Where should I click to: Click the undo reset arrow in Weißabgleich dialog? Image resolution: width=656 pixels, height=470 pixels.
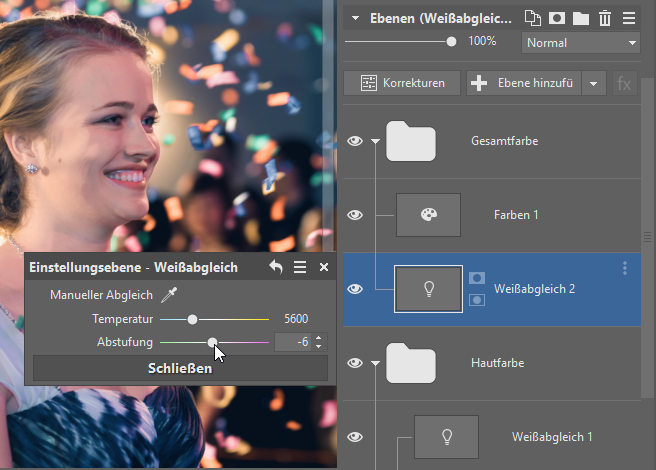click(276, 267)
